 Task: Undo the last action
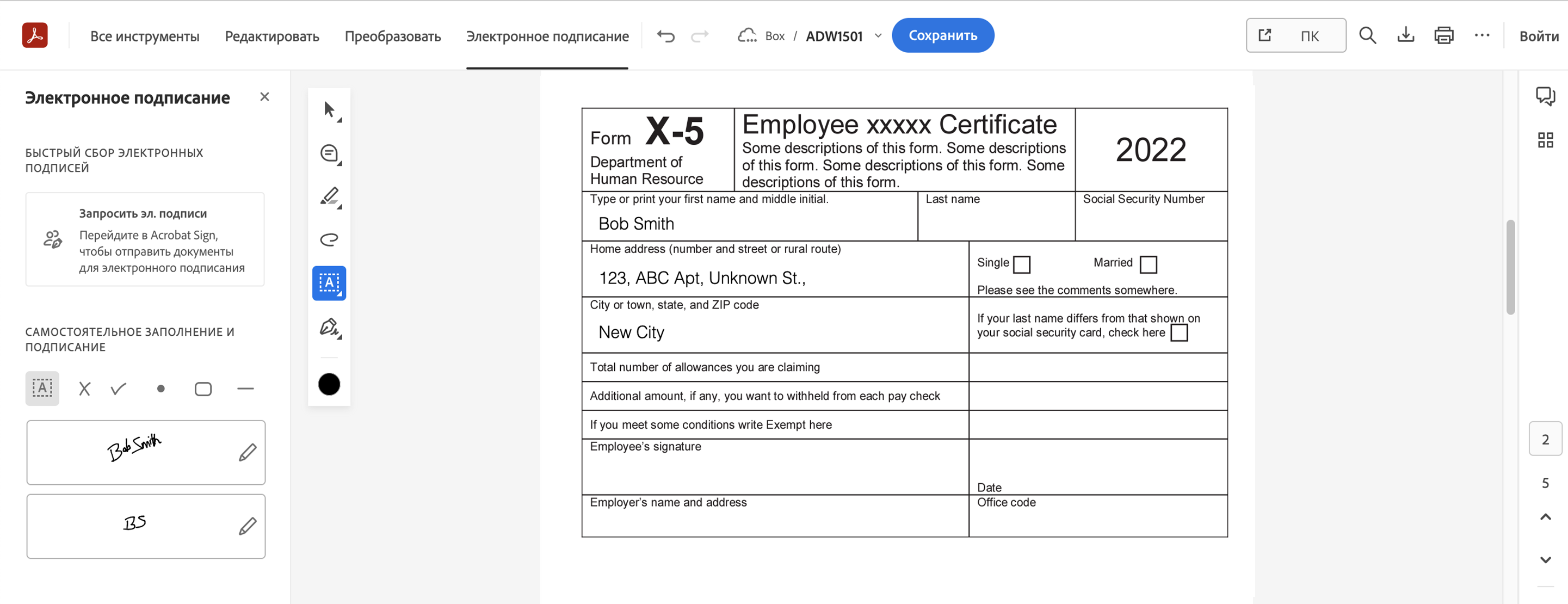pyautogui.click(x=666, y=36)
